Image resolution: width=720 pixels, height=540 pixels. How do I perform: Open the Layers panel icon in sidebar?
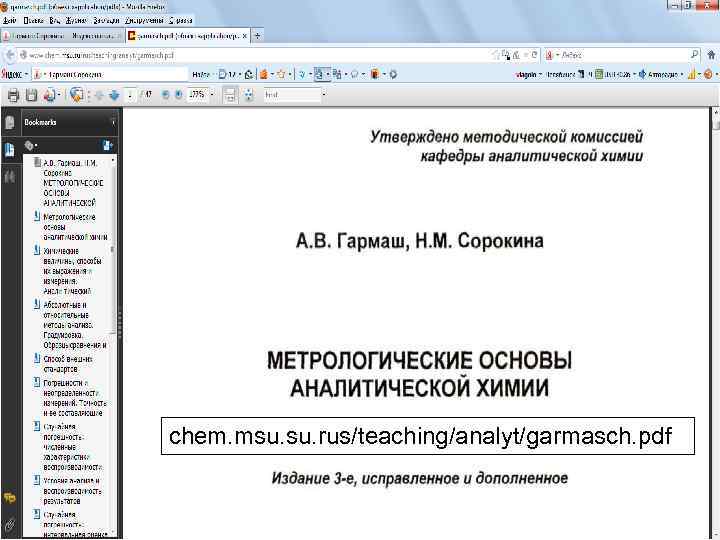[10, 177]
